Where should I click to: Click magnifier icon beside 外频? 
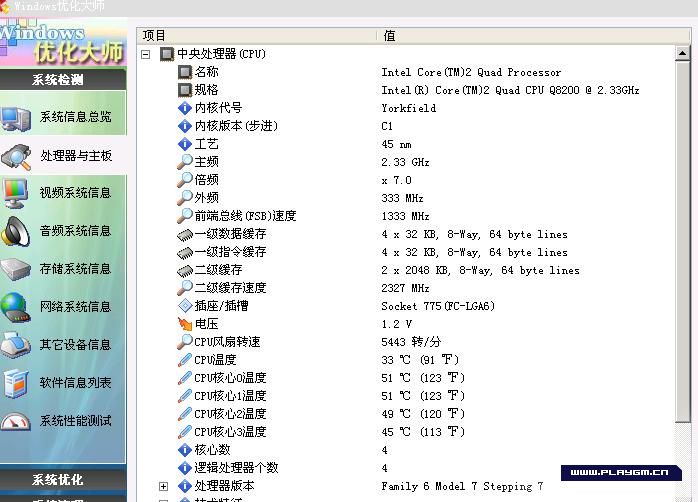[185, 198]
